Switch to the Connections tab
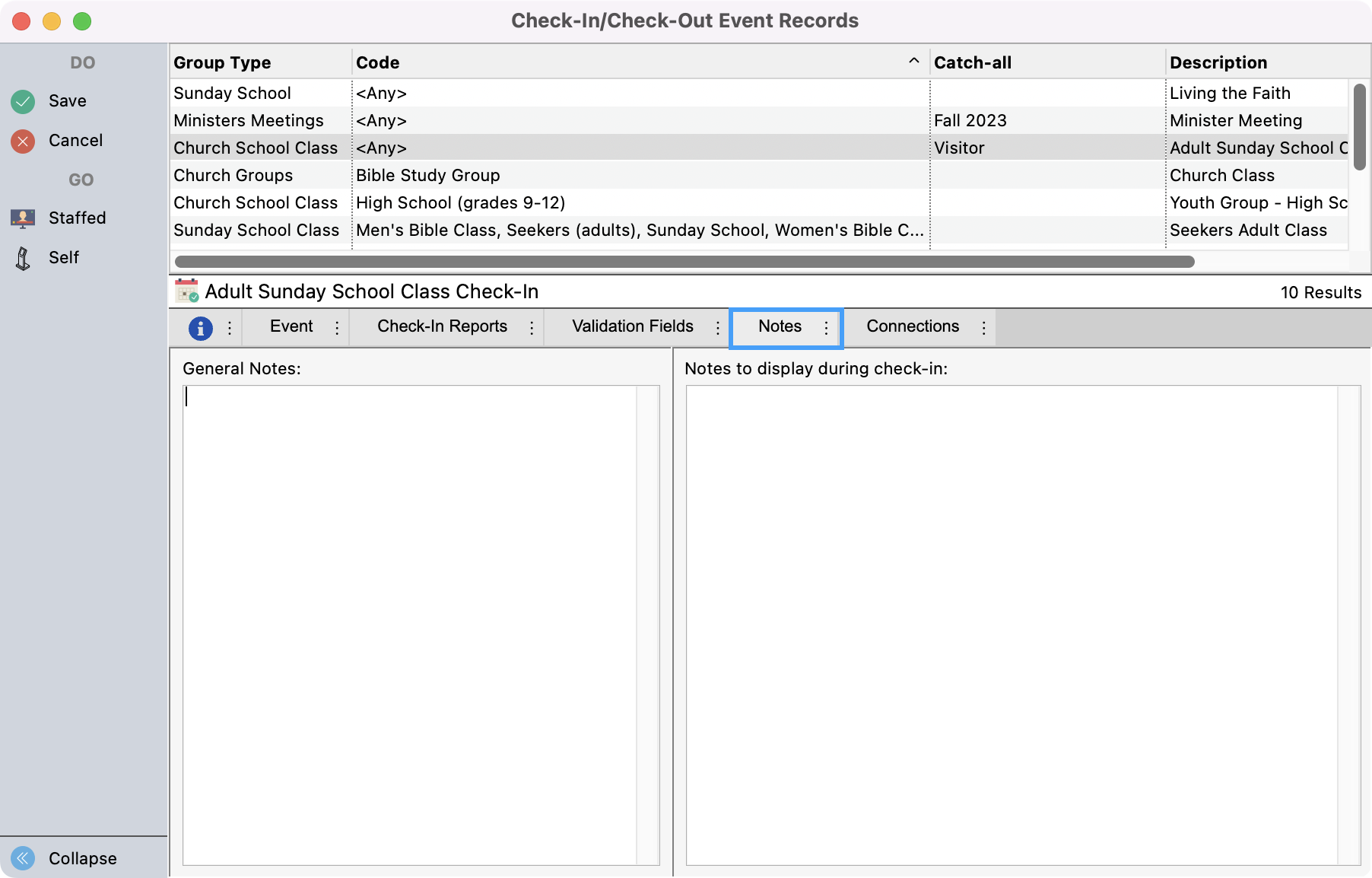This screenshot has height=878, width=1372. click(913, 326)
